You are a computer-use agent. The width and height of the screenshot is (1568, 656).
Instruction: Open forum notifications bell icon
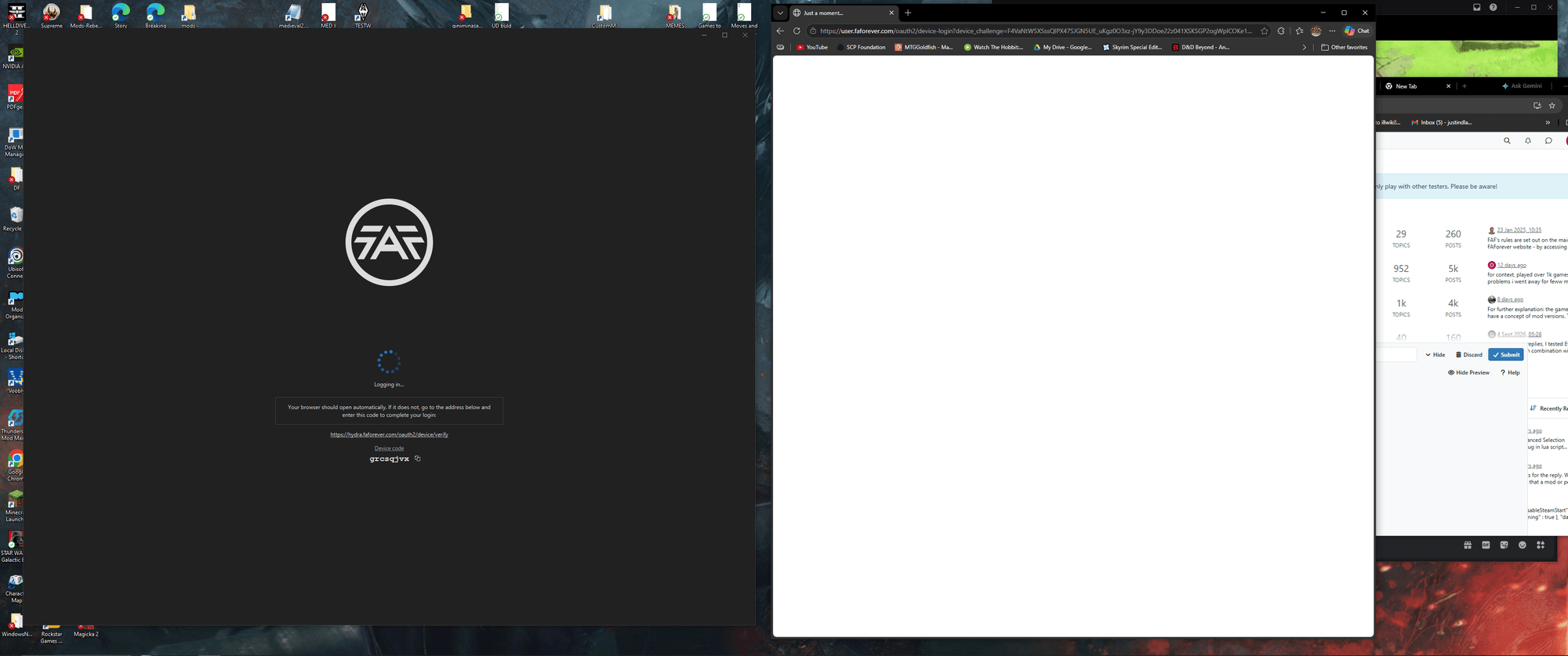pyautogui.click(x=1528, y=141)
